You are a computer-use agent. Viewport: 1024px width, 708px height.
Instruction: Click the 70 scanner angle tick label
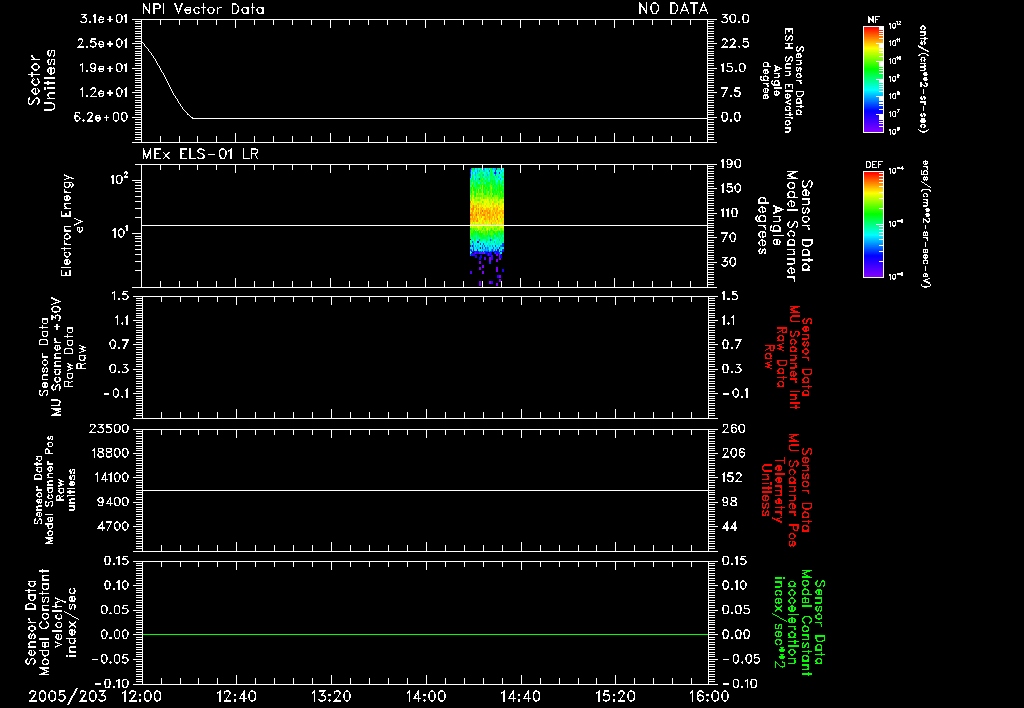(729, 238)
